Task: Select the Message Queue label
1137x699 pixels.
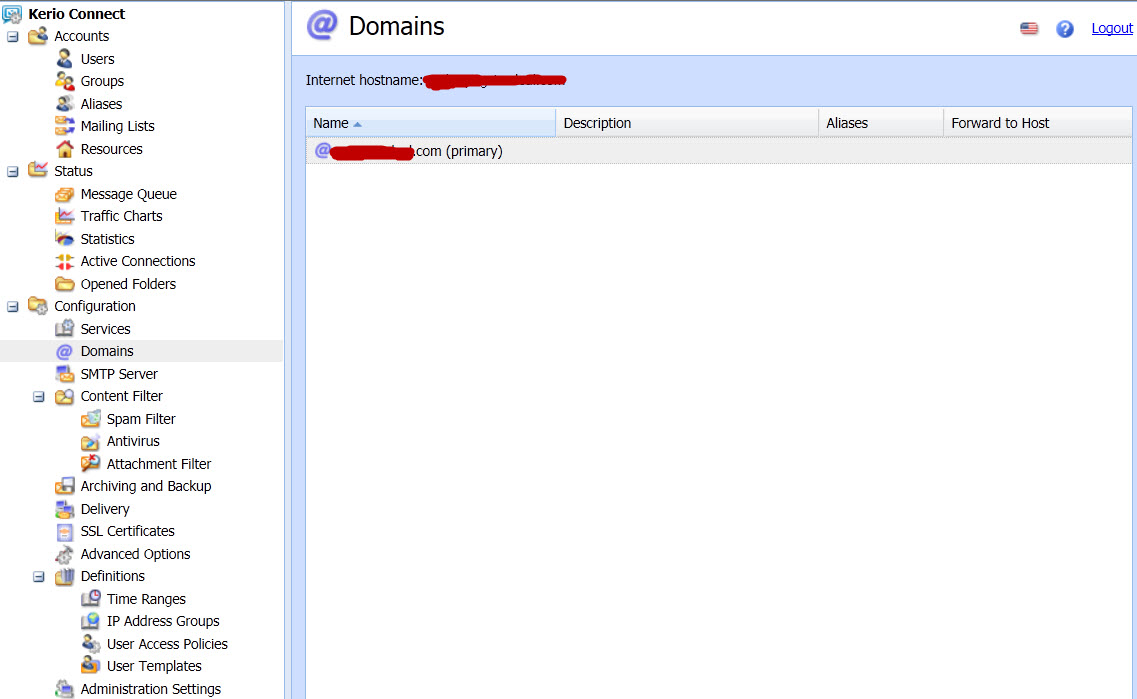Action: click(x=128, y=194)
